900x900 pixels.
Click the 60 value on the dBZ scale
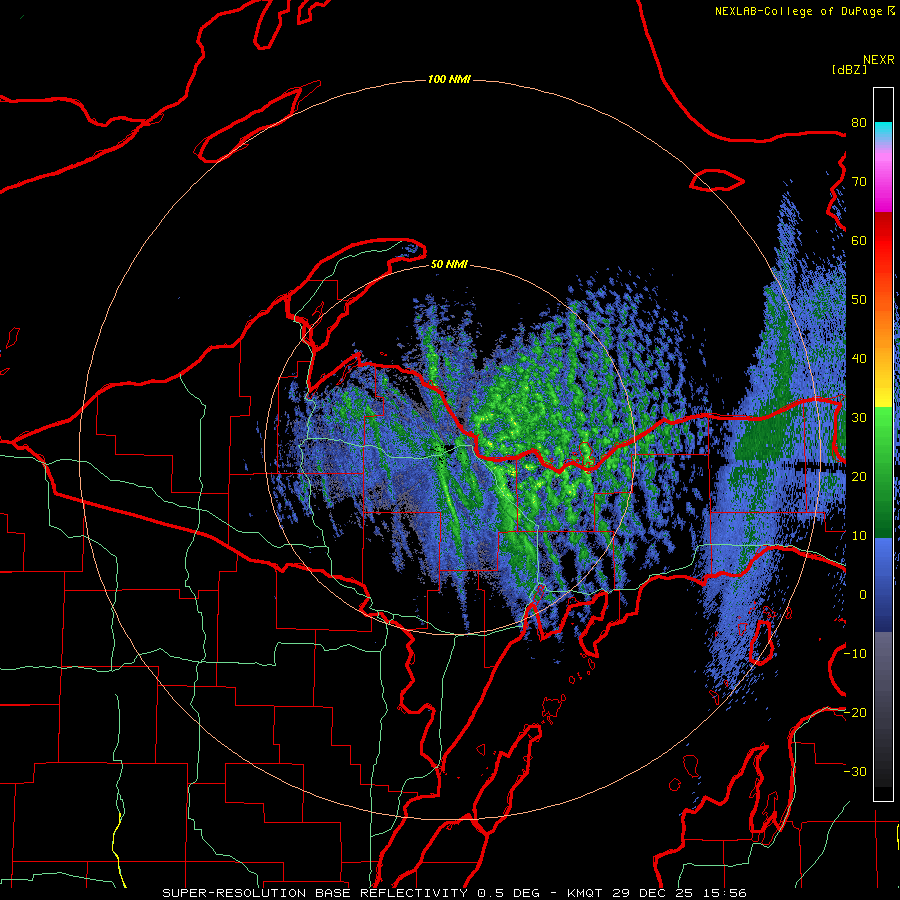pyautogui.click(x=859, y=240)
